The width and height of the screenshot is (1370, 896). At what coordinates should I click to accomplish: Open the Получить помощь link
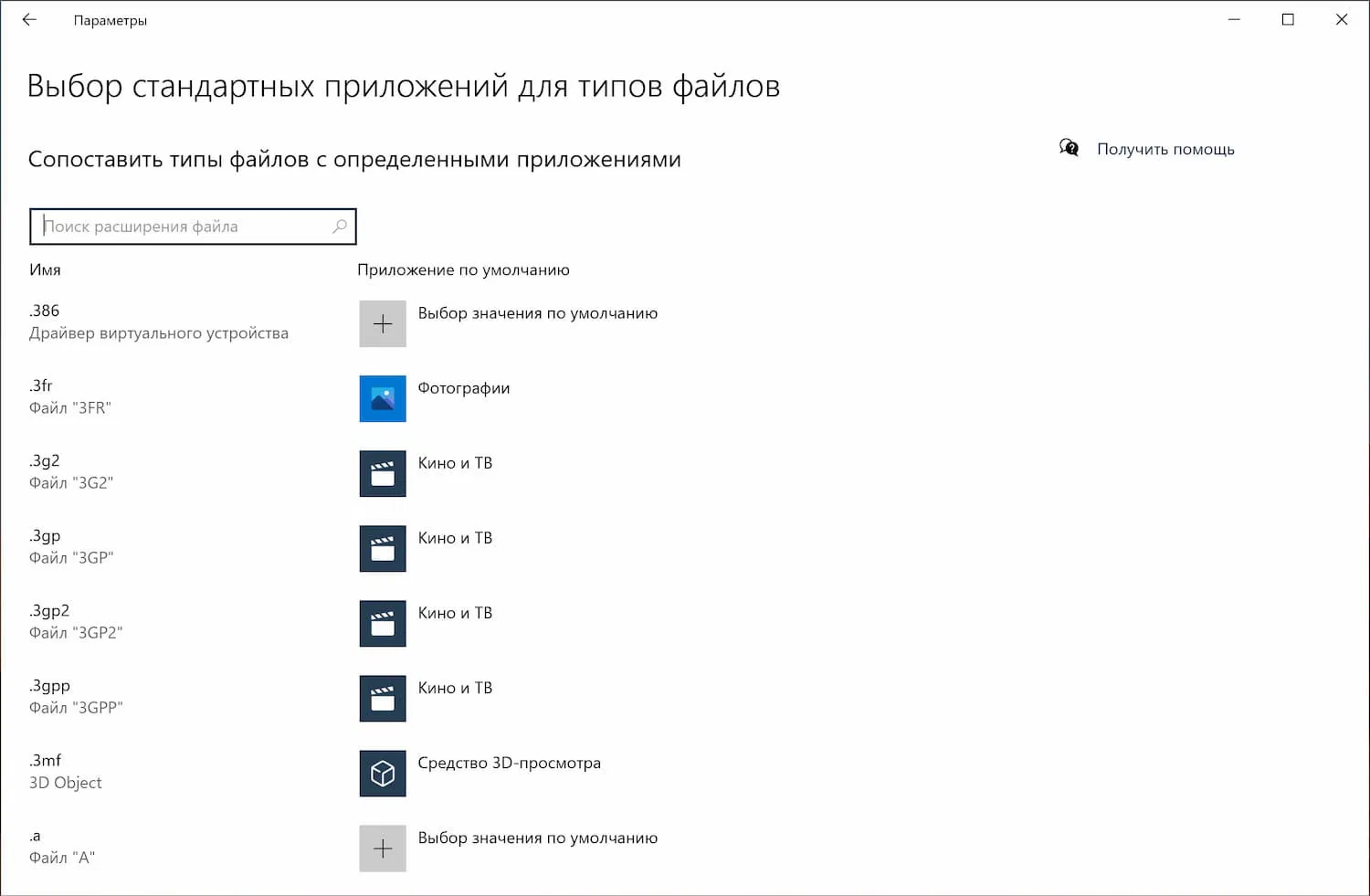(x=1165, y=149)
